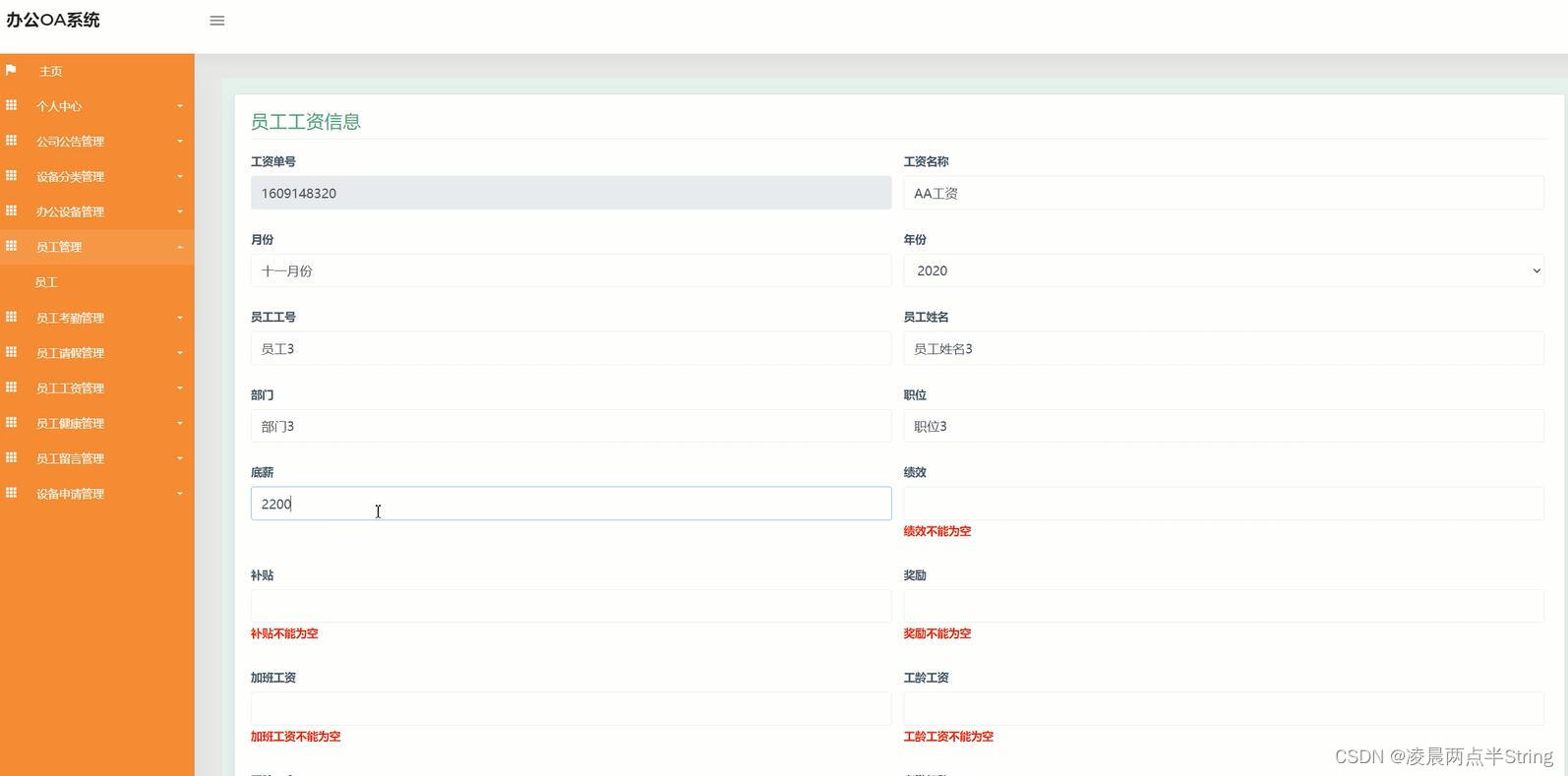This screenshot has height=776, width=1568.
Task: Expand the 设备分类管理 menu arrow
Action: 180,177
